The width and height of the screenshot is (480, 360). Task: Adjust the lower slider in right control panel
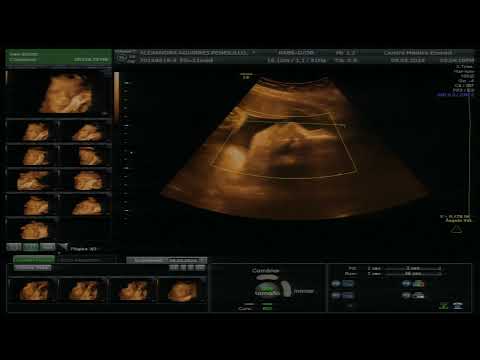coord(413,274)
